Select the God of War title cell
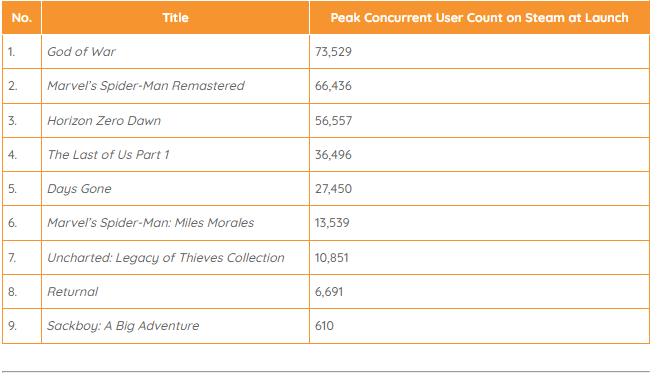Screen dimensions: 656x376 click(x=175, y=52)
